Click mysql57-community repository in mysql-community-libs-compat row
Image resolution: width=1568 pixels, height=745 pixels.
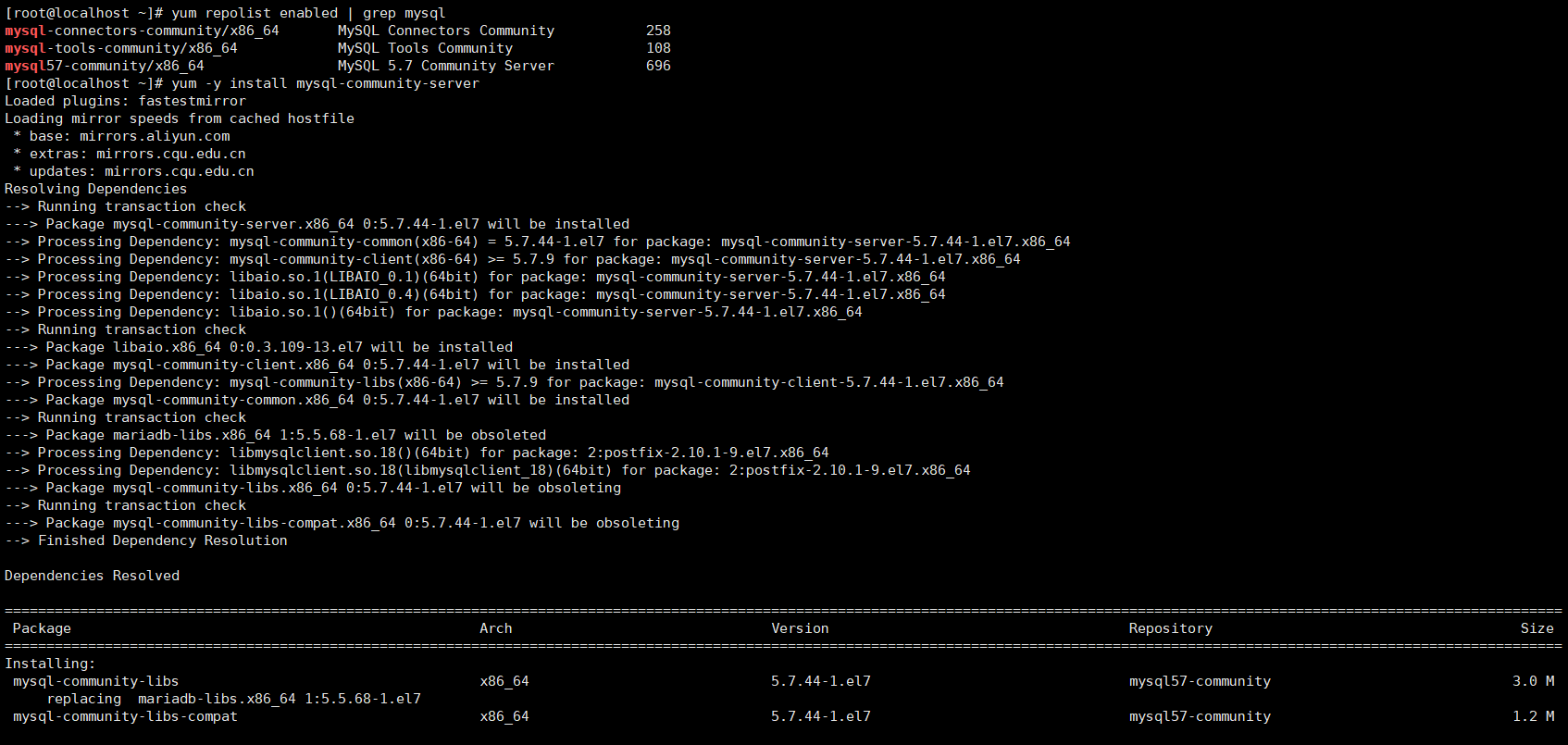tap(1200, 716)
